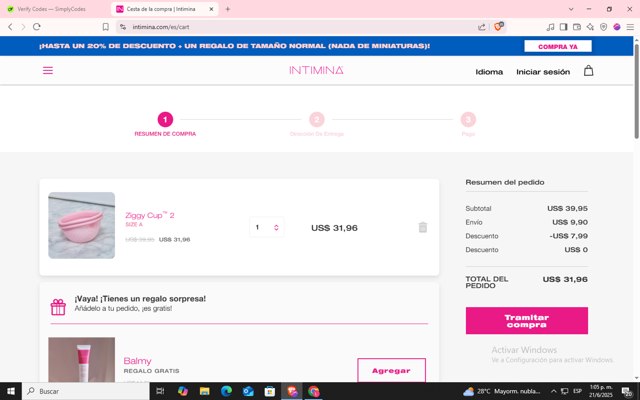Click the Intimina logo
The image size is (640, 400).
click(316, 70)
